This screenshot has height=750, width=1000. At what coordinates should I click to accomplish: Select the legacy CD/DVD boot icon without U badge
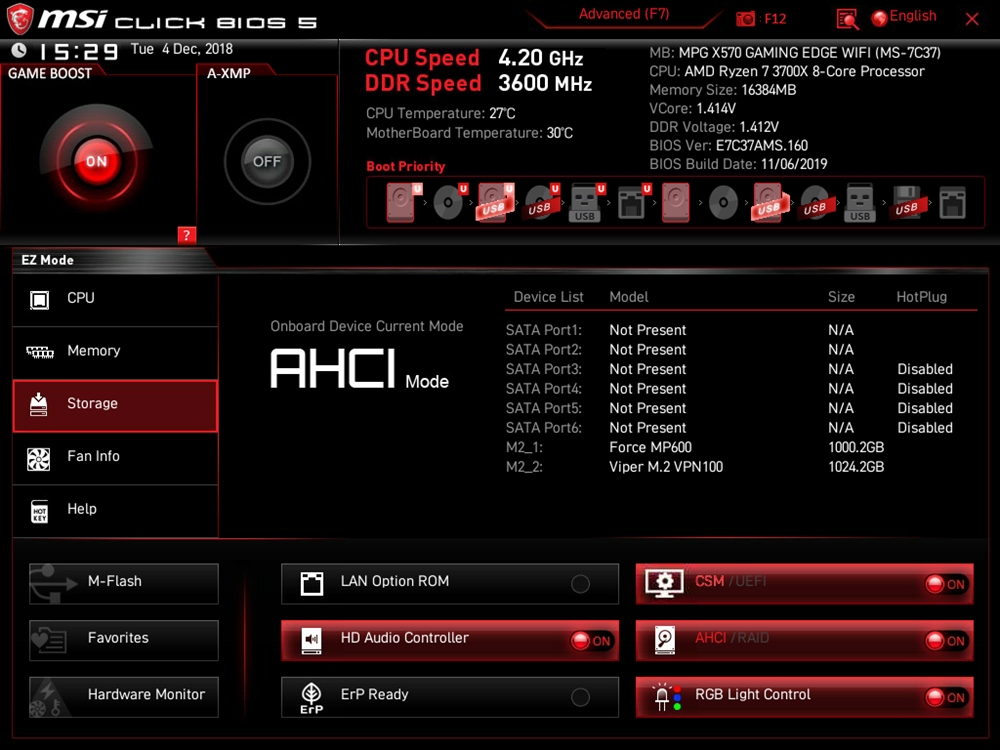(x=723, y=203)
